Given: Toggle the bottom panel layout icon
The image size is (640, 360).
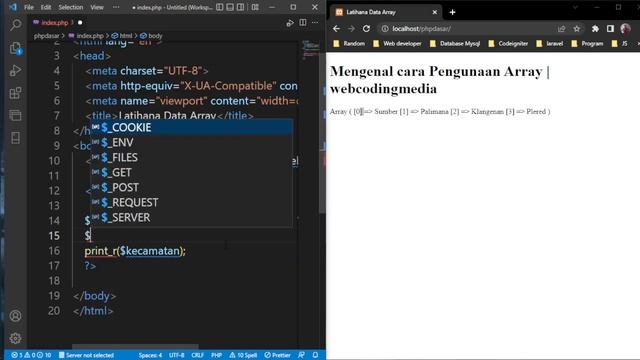Looking at the screenshot, I should [230, 7].
